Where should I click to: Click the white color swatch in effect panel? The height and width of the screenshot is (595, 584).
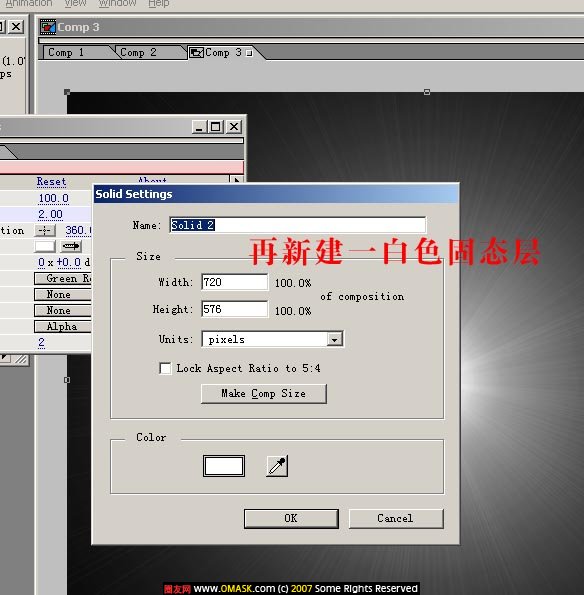[45, 246]
